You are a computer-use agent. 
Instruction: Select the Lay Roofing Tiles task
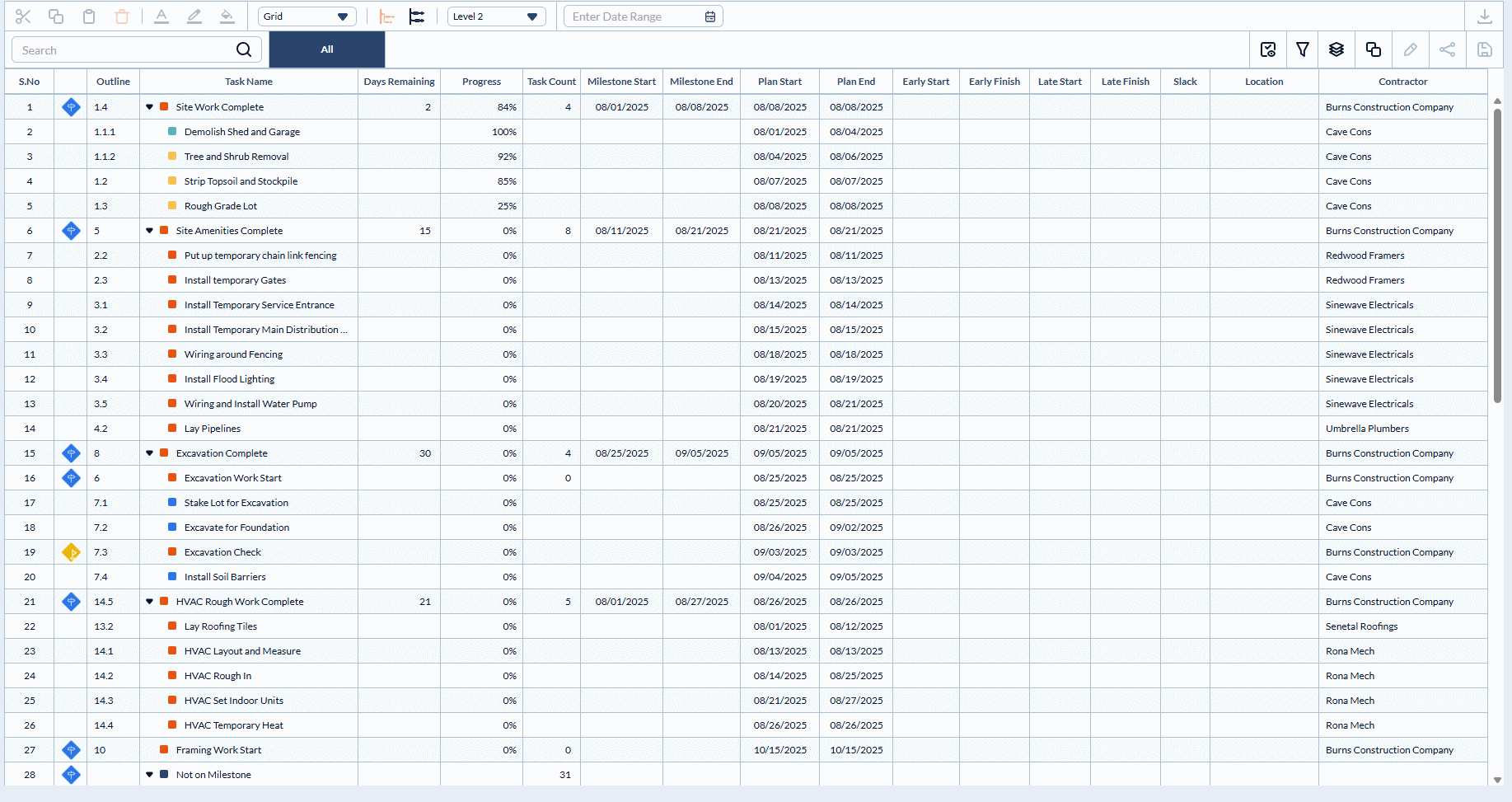(x=221, y=626)
